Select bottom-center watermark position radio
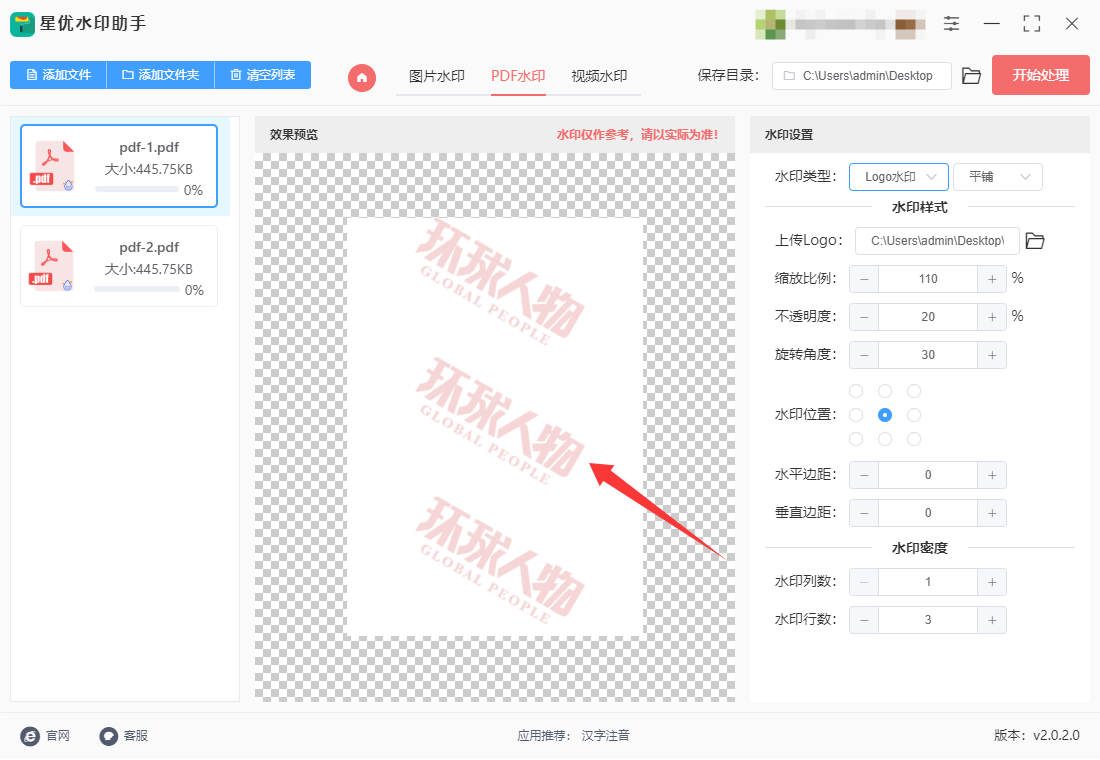The width and height of the screenshot is (1100, 760). 885,439
